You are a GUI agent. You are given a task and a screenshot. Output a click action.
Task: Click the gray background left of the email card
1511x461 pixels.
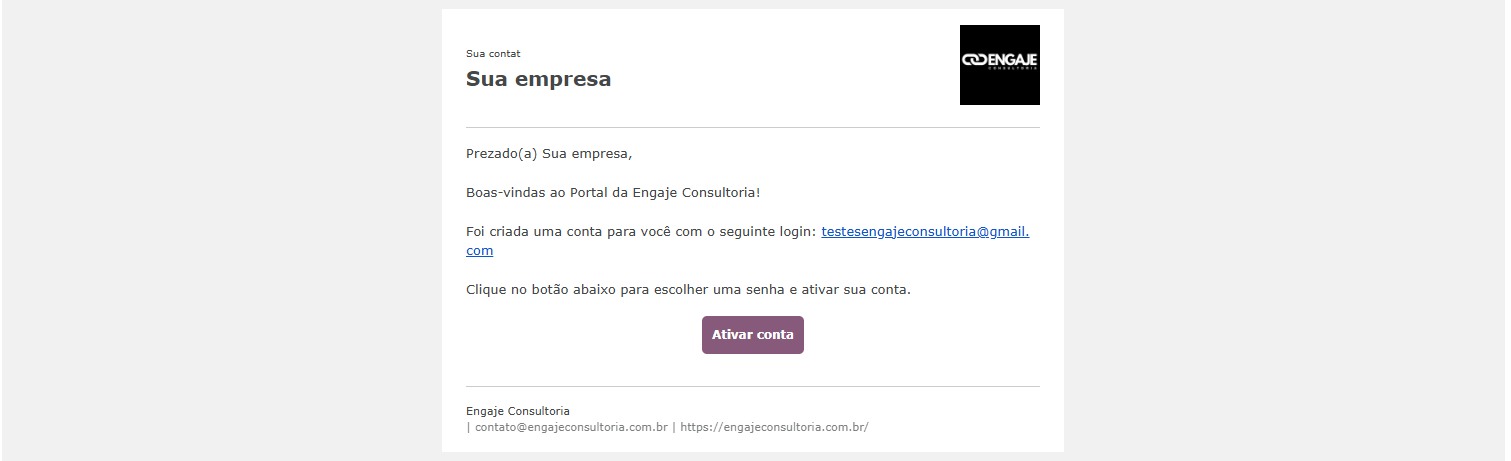tap(220, 230)
